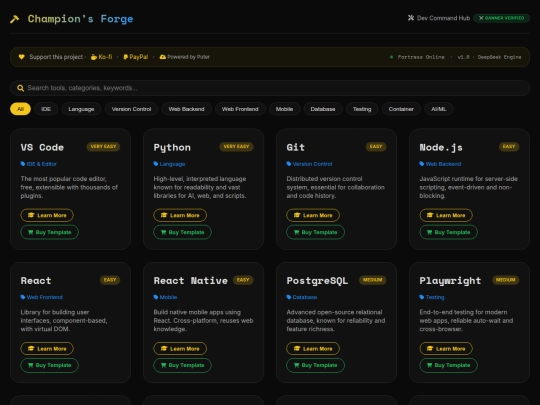Click the Playwright card title
The image size is (540, 405).
coord(450,281)
